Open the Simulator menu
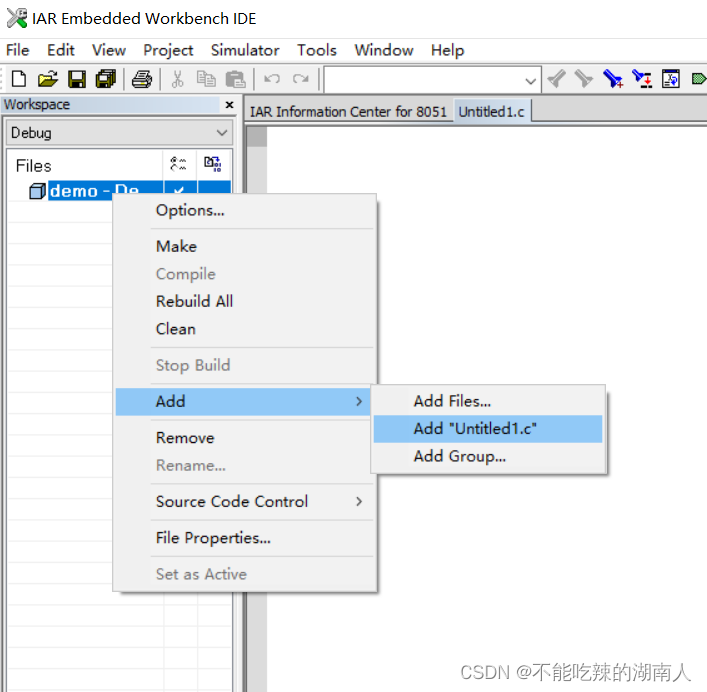 tap(245, 50)
